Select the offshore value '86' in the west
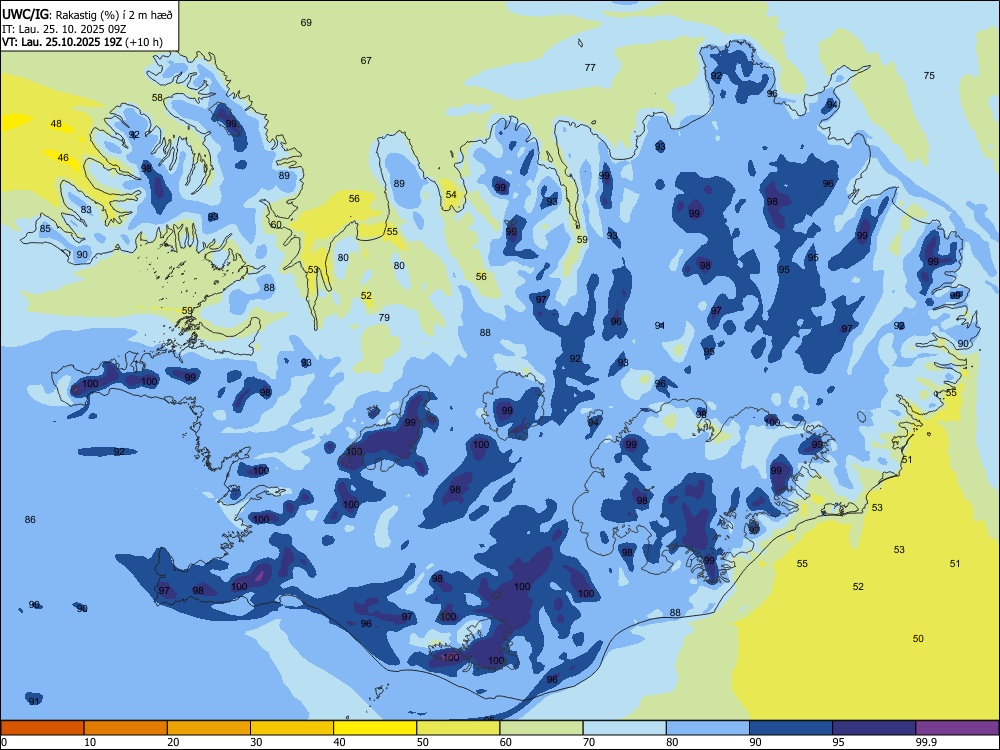This screenshot has width=1000, height=750. [x=30, y=520]
